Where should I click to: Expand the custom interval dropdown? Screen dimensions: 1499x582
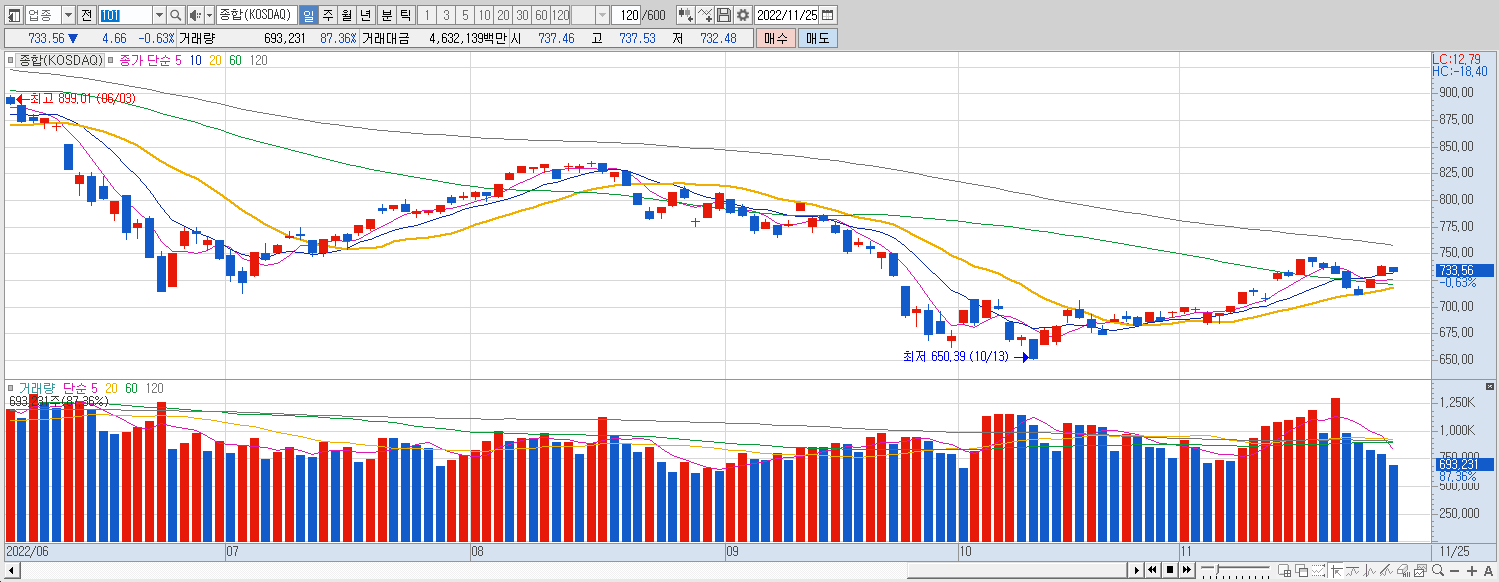point(601,15)
